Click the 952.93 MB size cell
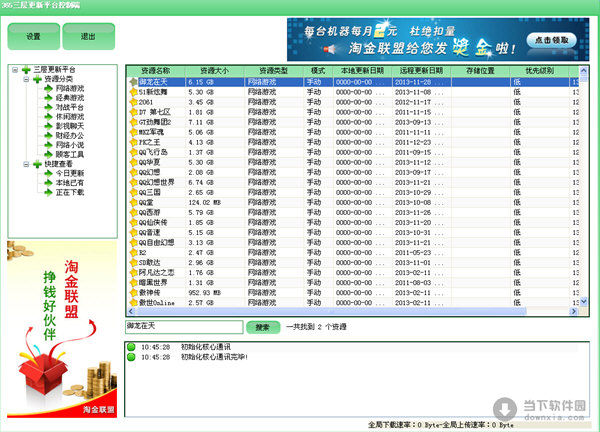Screen dimensions: 600x432 tap(204, 293)
